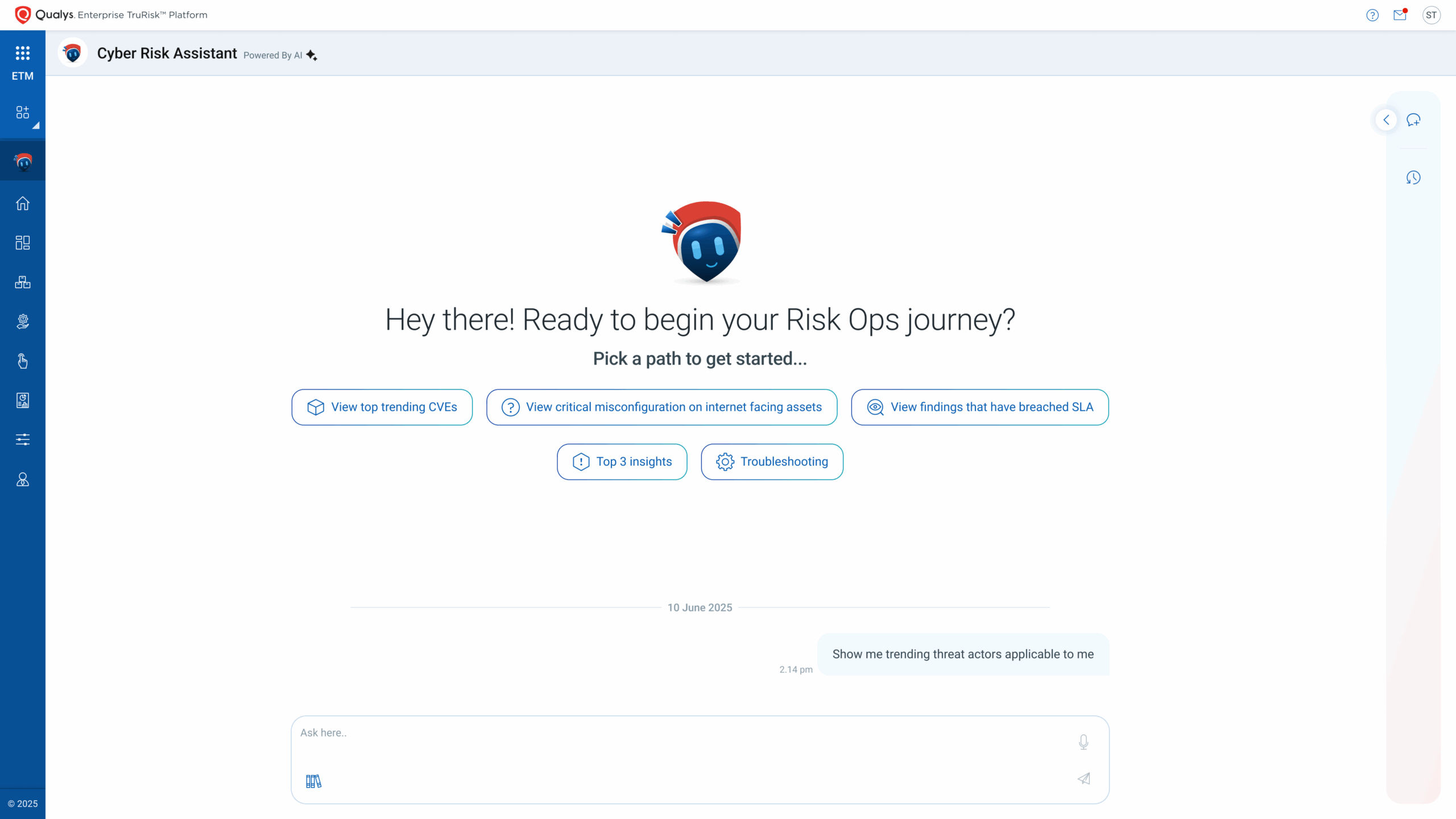
Task: Click the message 'Show me trending threat actors applicable to me'
Action: pos(963,655)
